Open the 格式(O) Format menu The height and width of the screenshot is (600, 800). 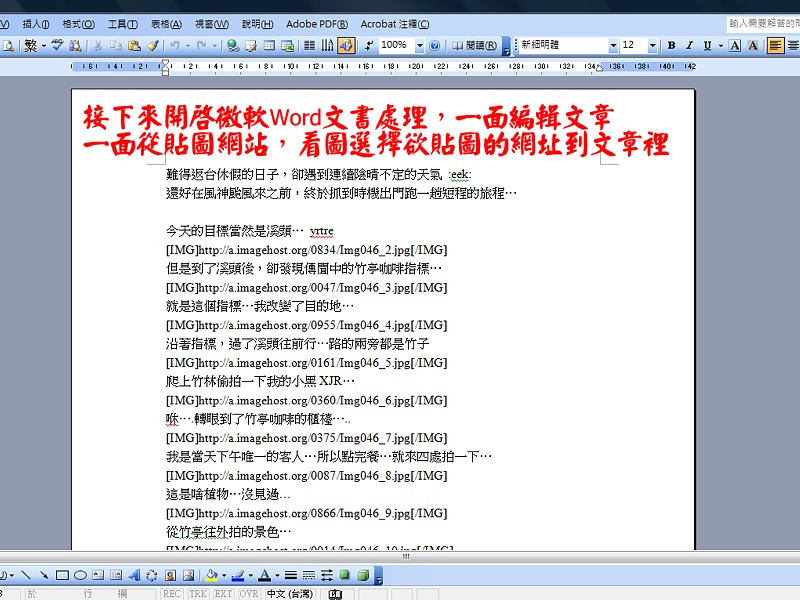coord(79,24)
